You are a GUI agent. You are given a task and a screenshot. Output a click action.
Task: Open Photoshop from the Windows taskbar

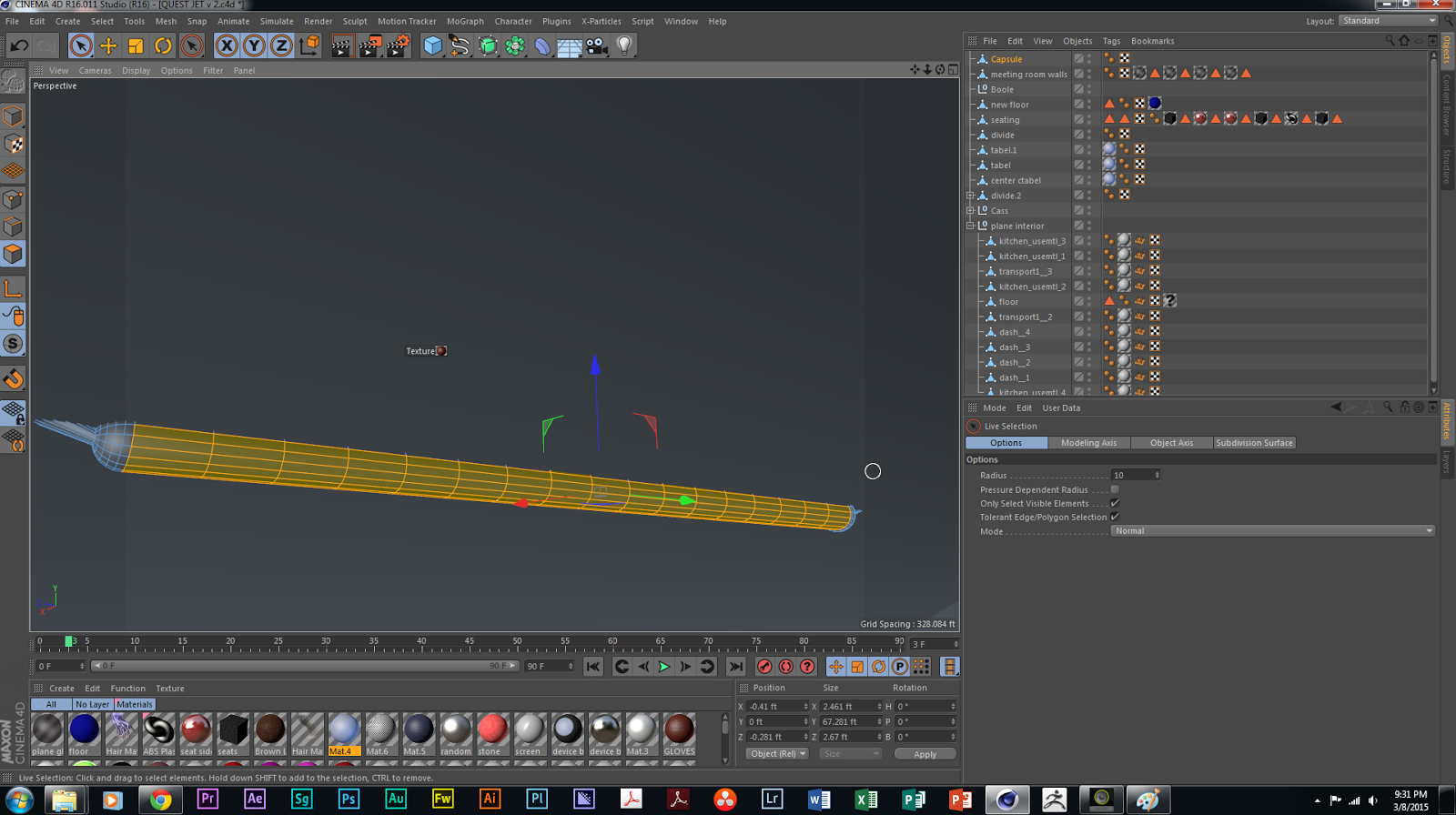349,799
